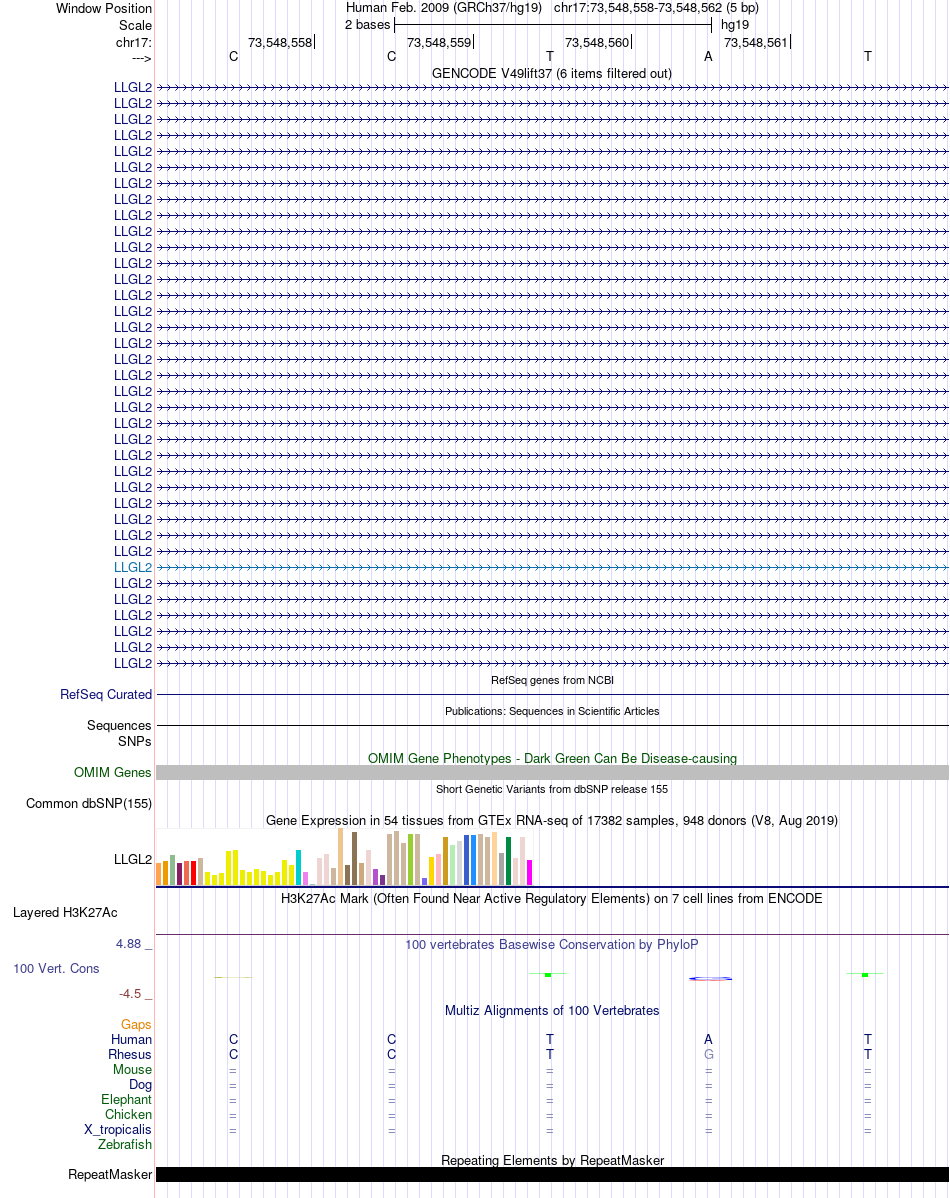Click the orange Gaps label

tap(136, 1025)
